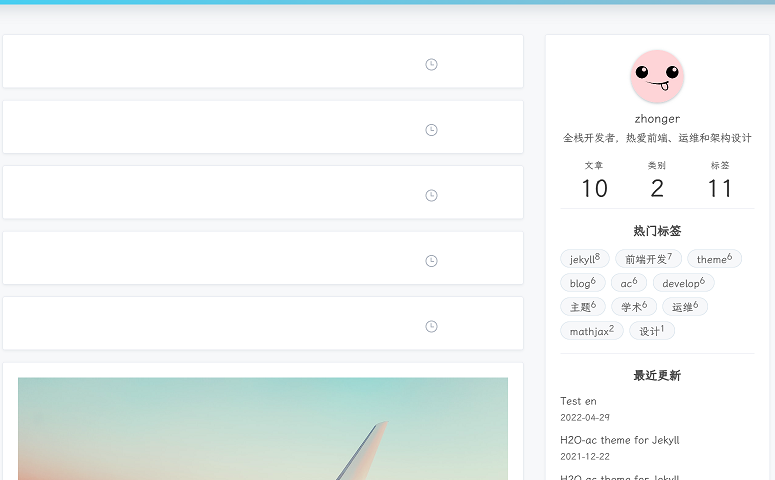Image resolution: width=775 pixels, height=480 pixels.
Task: Open the recent post "Test en"
Action: click(578, 401)
